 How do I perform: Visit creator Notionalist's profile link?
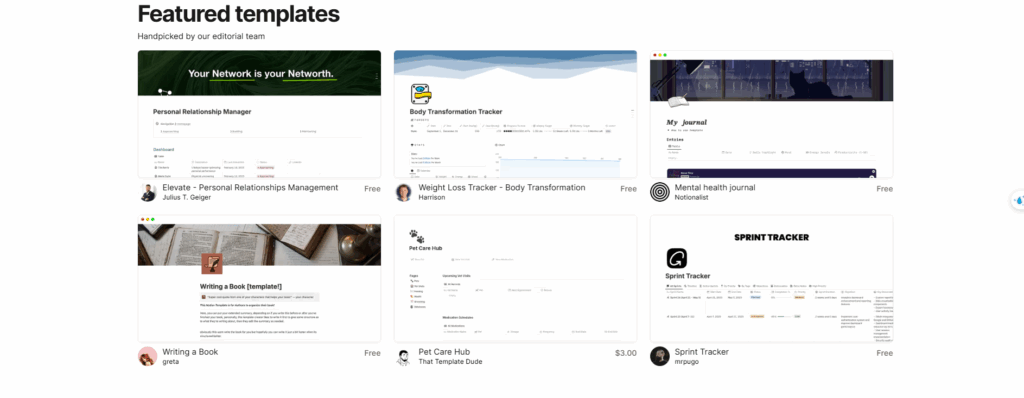[x=692, y=197]
